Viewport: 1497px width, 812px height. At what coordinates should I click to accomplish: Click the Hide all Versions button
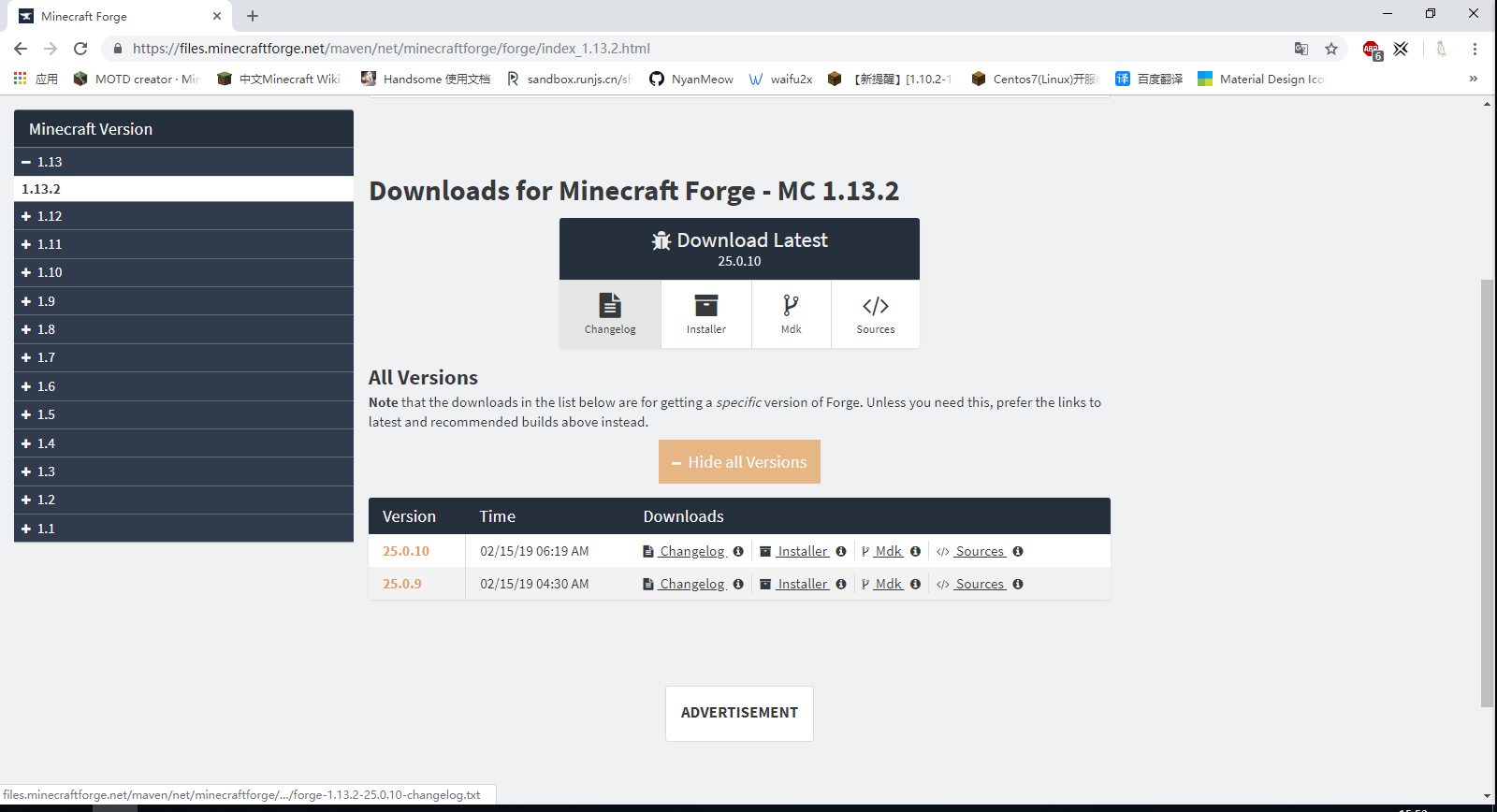pyautogui.click(x=739, y=462)
